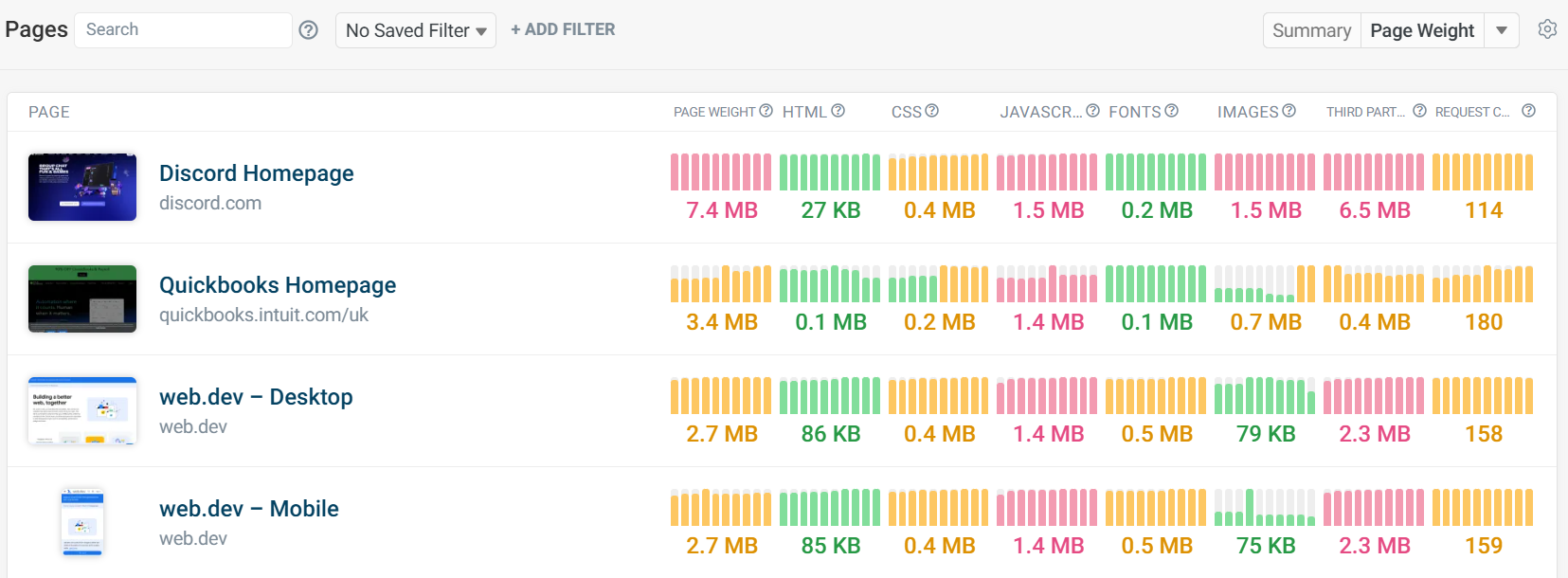
Task: Click web.dev Mobile 85 KB HTML value
Action: (x=831, y=546)
